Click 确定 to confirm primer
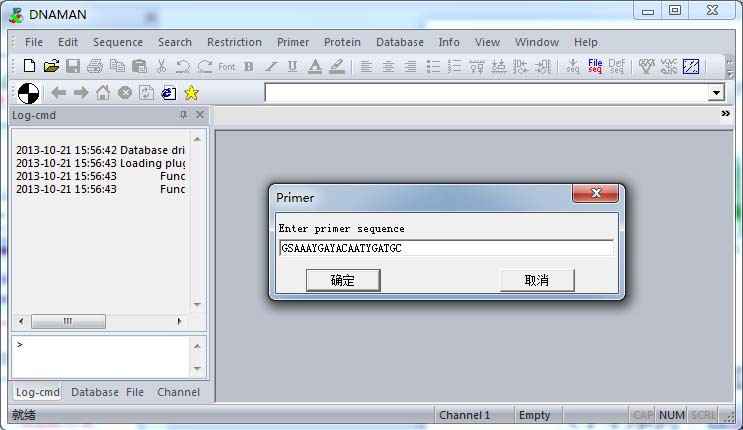 click(343, 280)
